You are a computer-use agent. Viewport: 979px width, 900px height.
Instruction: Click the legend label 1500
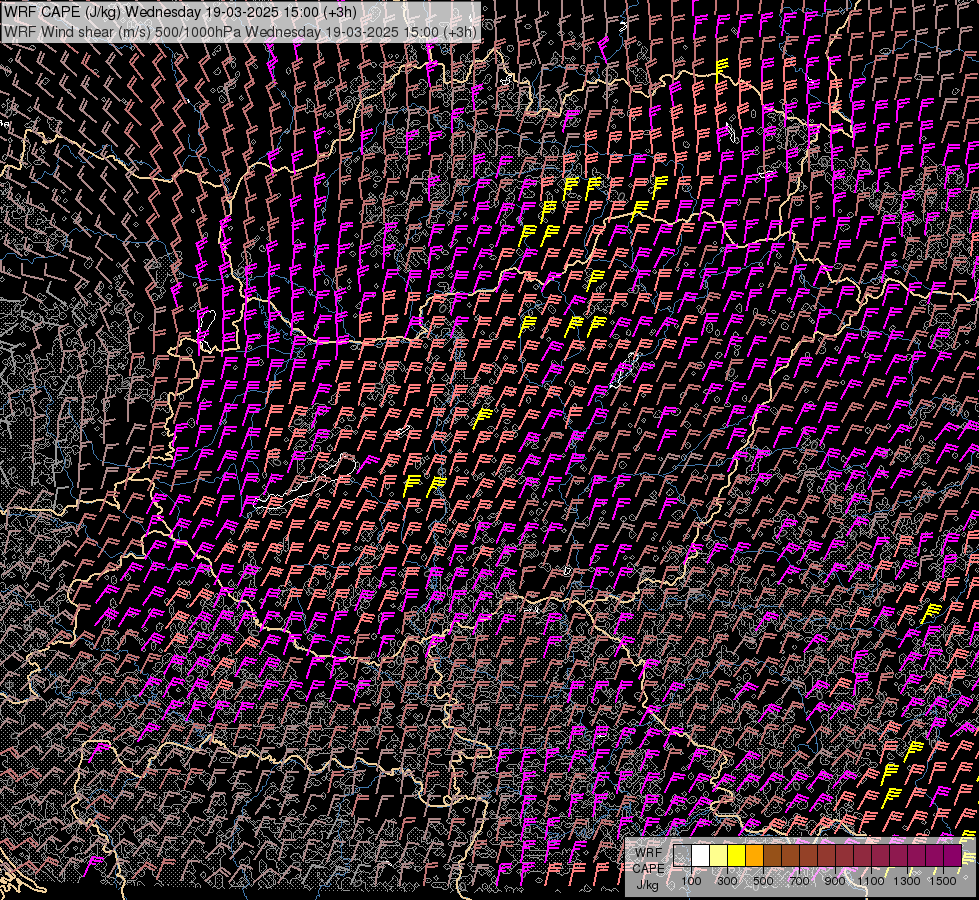tap(943, 881)
